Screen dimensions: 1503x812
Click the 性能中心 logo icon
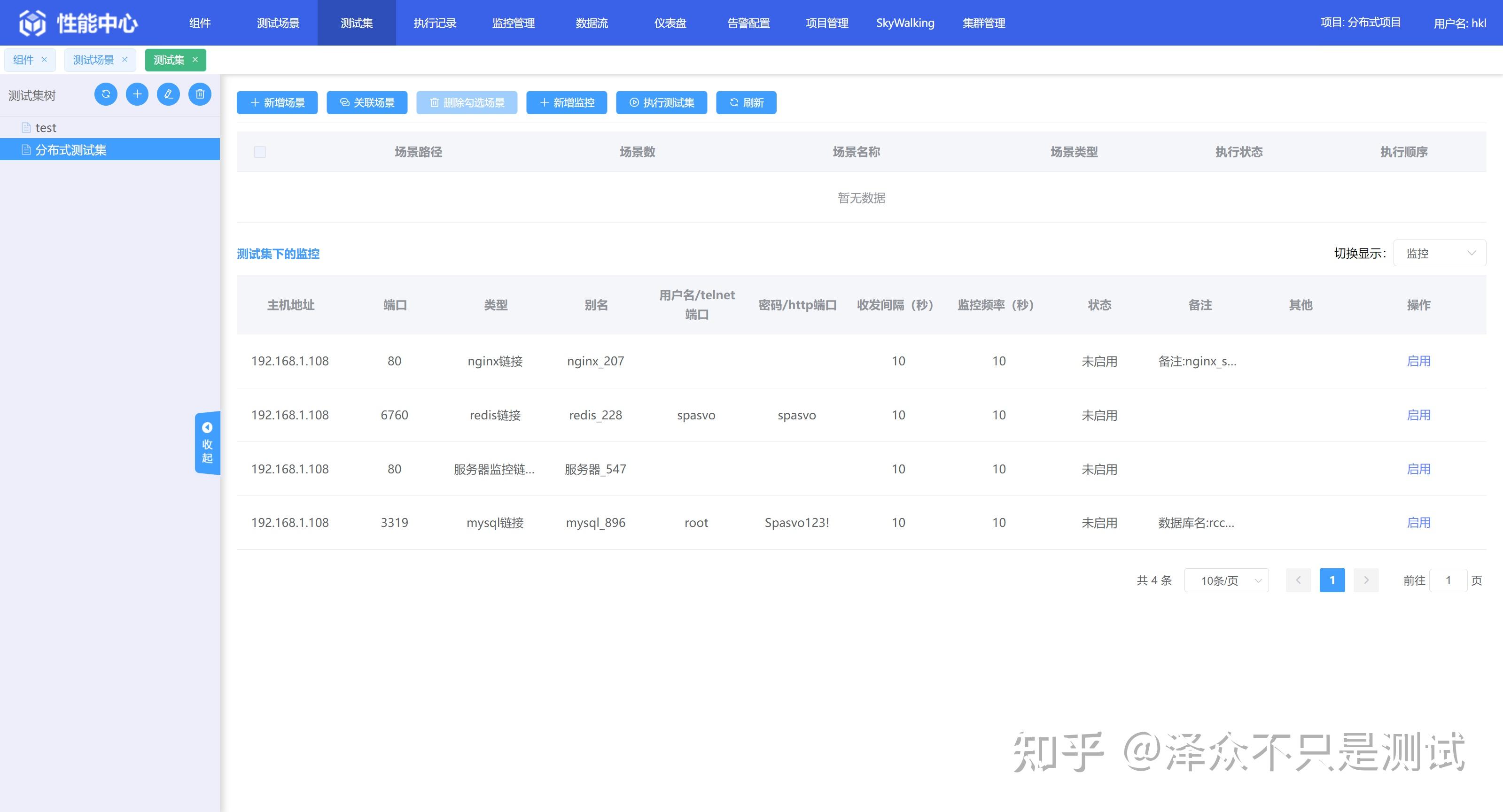pos(32,23)
